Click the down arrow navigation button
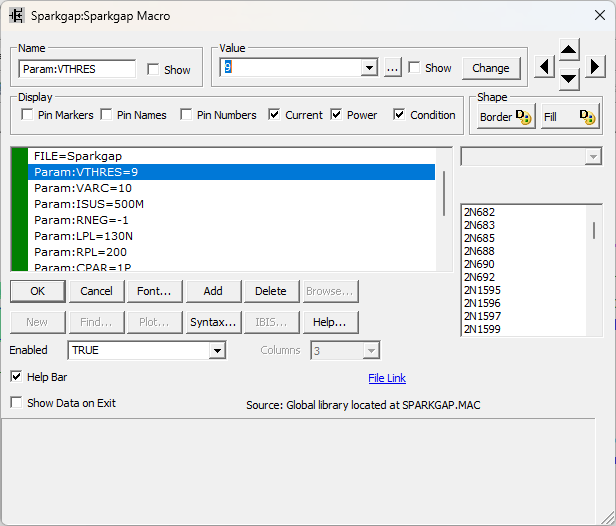 coord(568,78)
